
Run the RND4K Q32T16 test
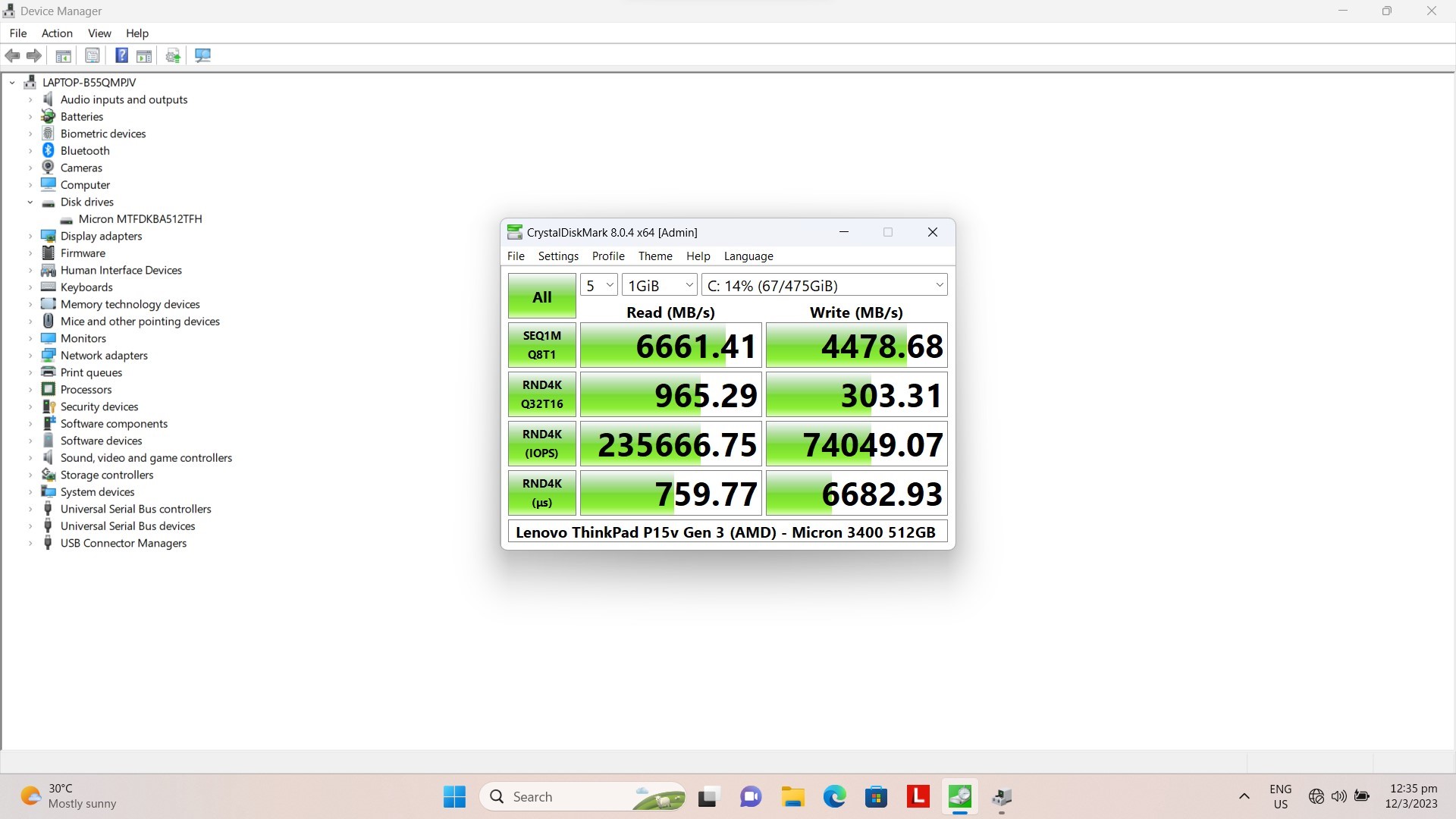(542, 394)
